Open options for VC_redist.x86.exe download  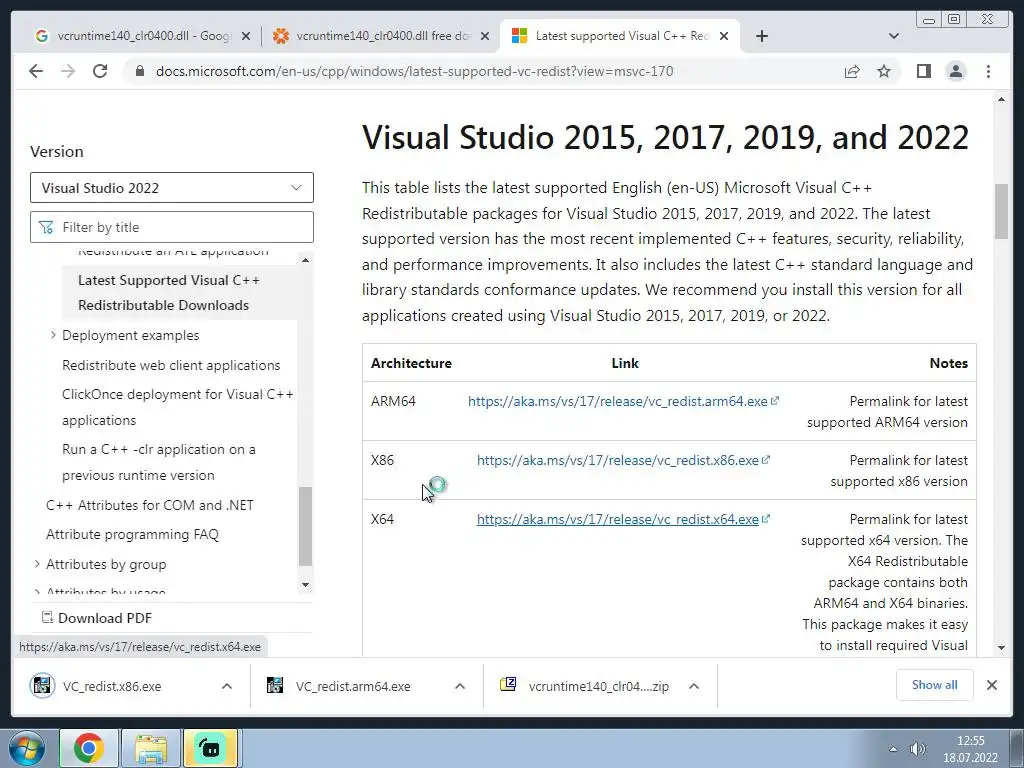227,686
